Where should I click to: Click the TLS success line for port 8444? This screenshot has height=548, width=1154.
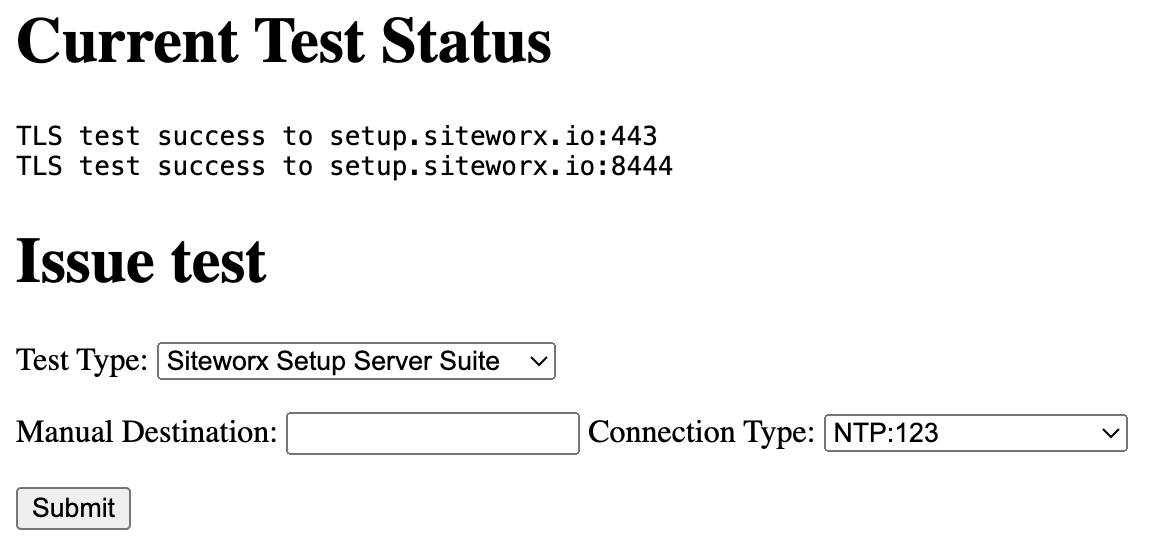point(344,166)
